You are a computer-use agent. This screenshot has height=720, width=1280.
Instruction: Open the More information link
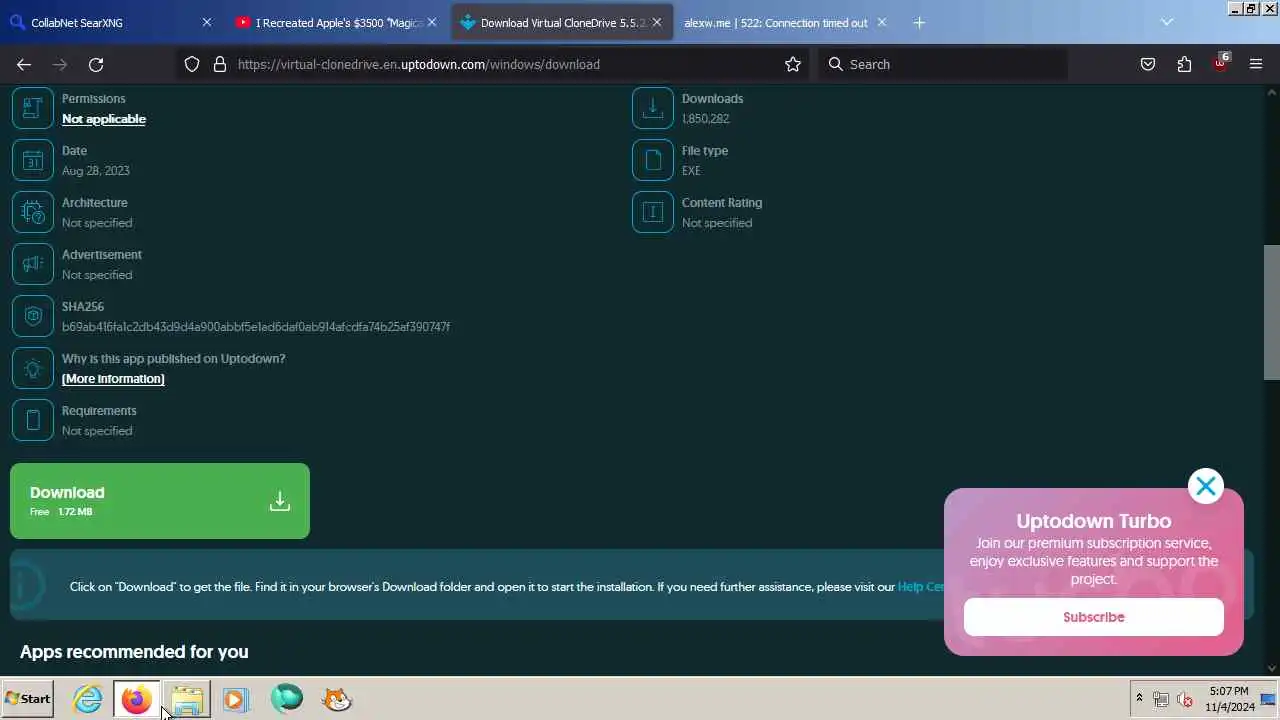coord(113,379)
